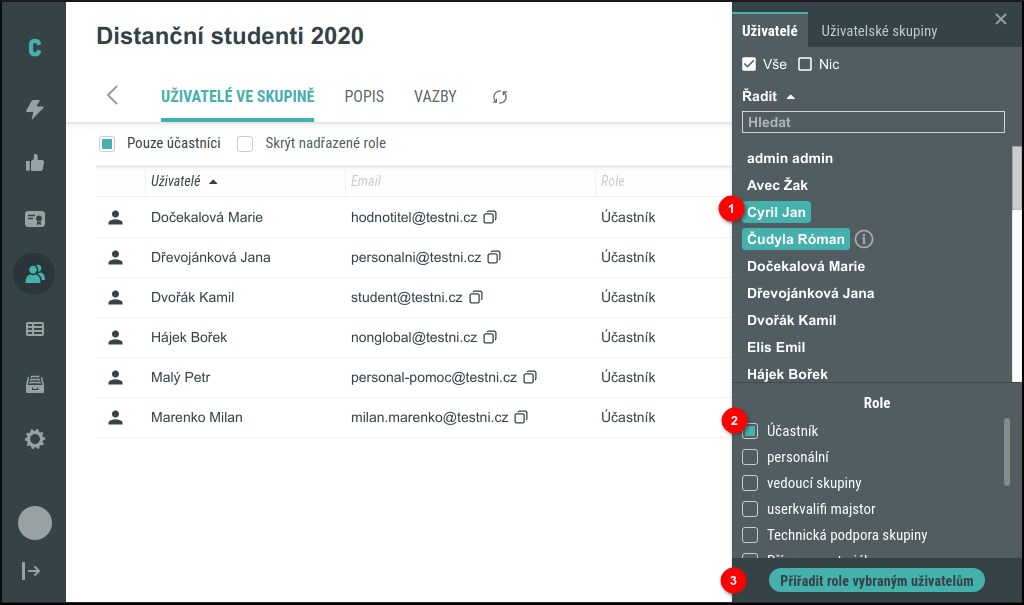Click the refresh icon next to VAZBY tab

(x=498, y=96)
